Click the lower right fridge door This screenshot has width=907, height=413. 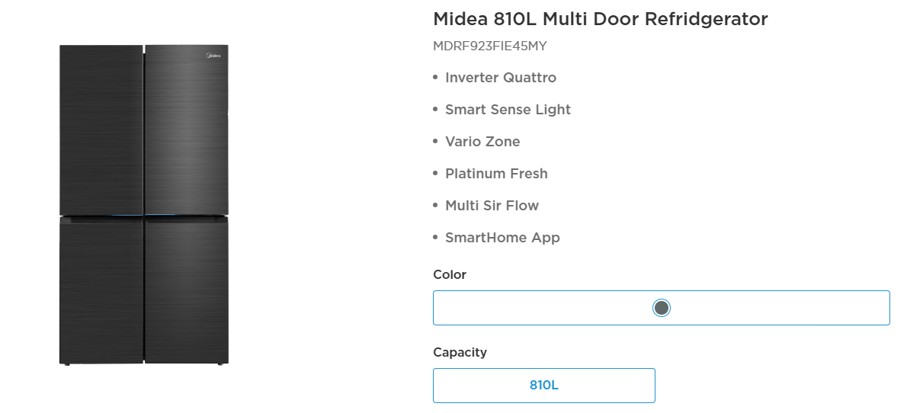click(x=187, y=290)
